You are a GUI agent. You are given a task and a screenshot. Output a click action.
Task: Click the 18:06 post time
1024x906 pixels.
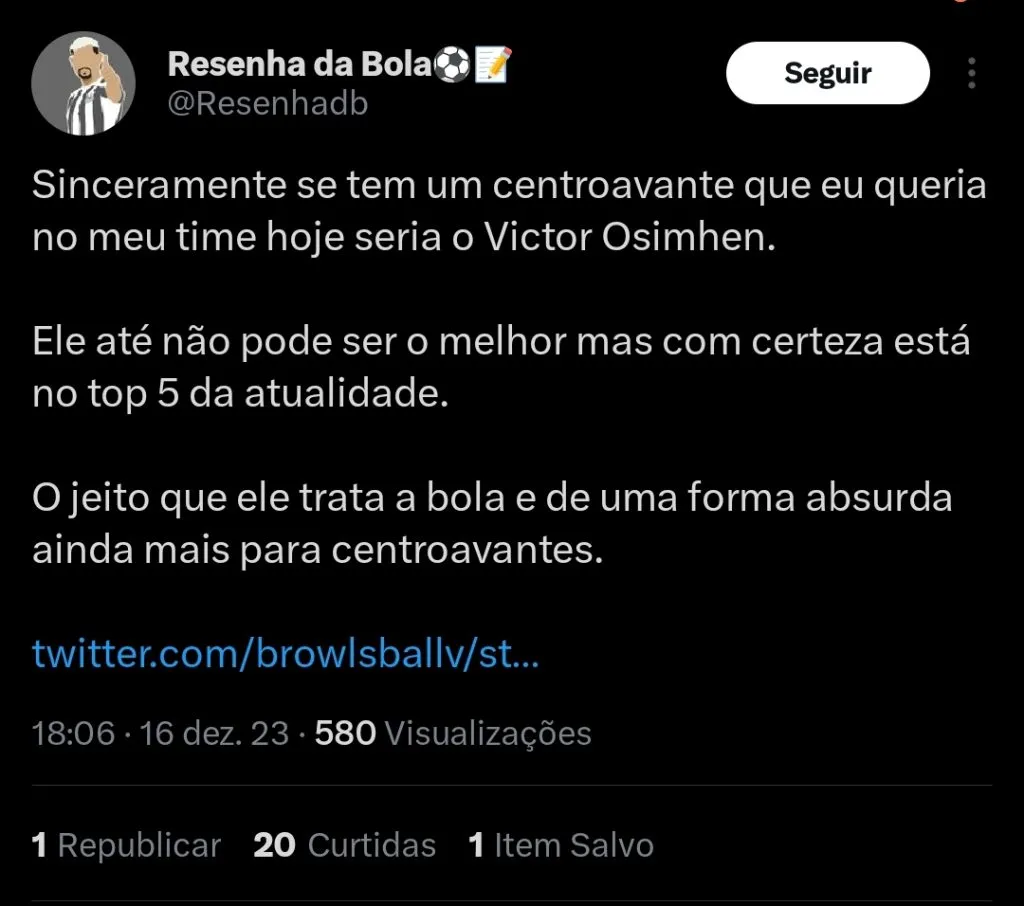coord(74,734)
